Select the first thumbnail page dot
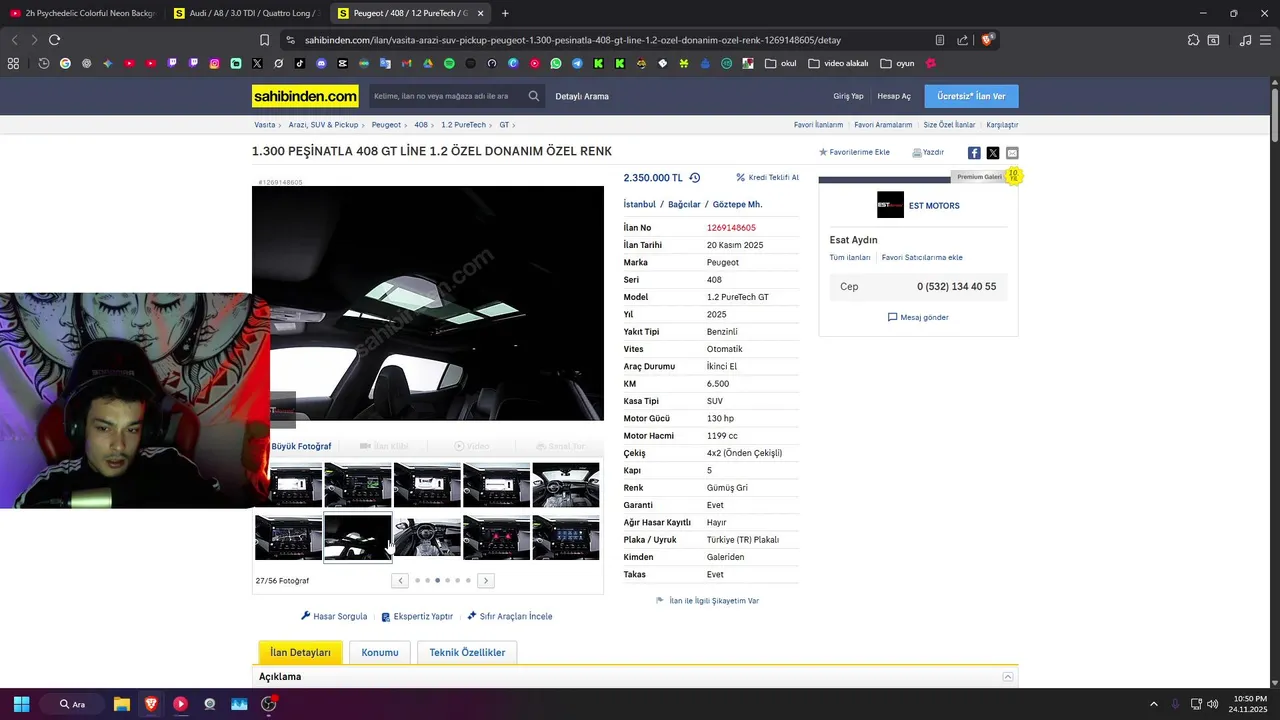The height and width of the screenshot is (720, 1280). point(417,580)
